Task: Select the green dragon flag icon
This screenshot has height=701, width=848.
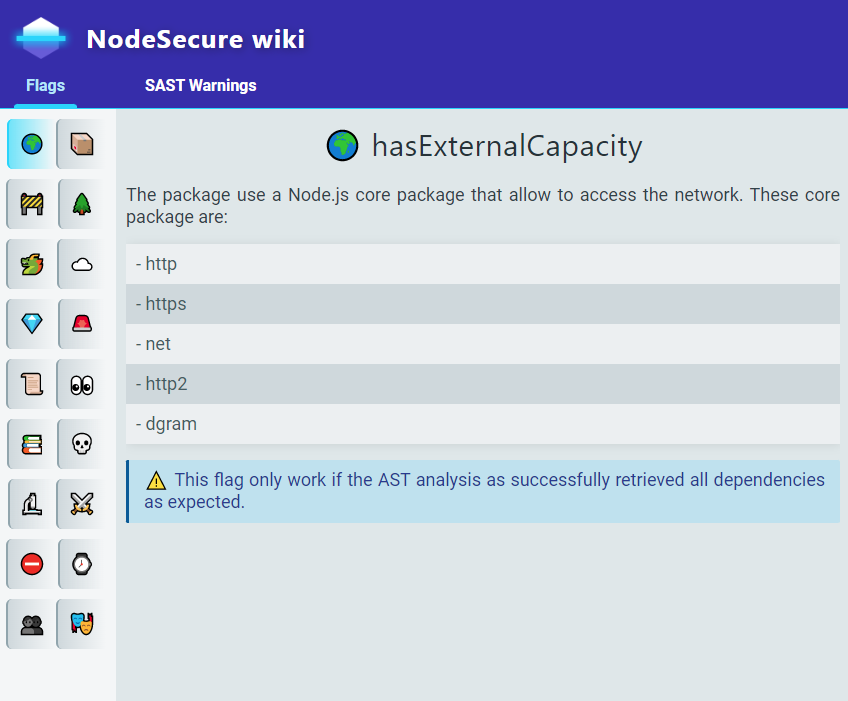Action: (x=31, y=264)
